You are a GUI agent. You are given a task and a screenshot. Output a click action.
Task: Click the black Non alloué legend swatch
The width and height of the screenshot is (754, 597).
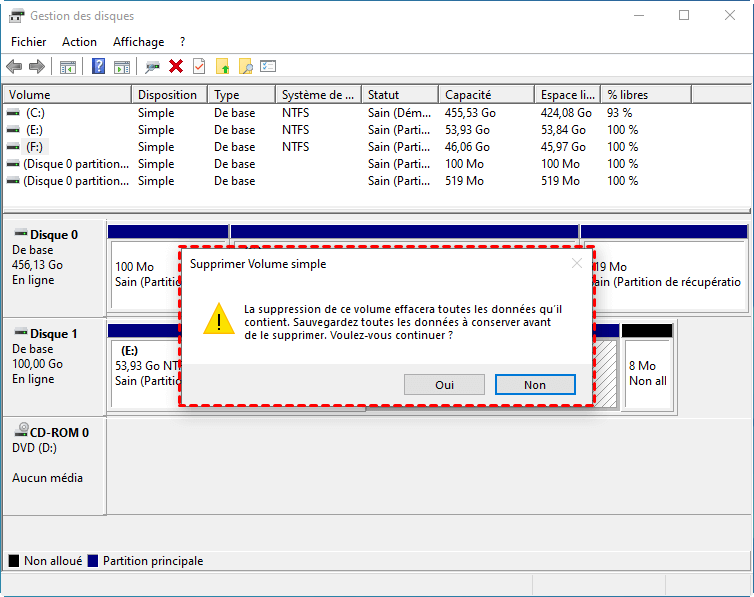coord(14,560)
